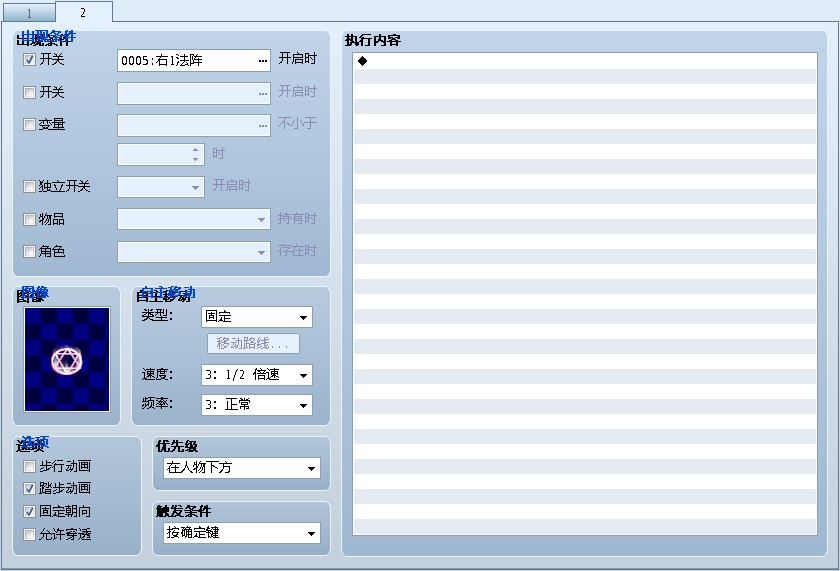The width and height of the screenshot is (840, 571).
Task: Enable the second 开关 condition checkbox
Action: pyautogui.click(x=29, y=93)
